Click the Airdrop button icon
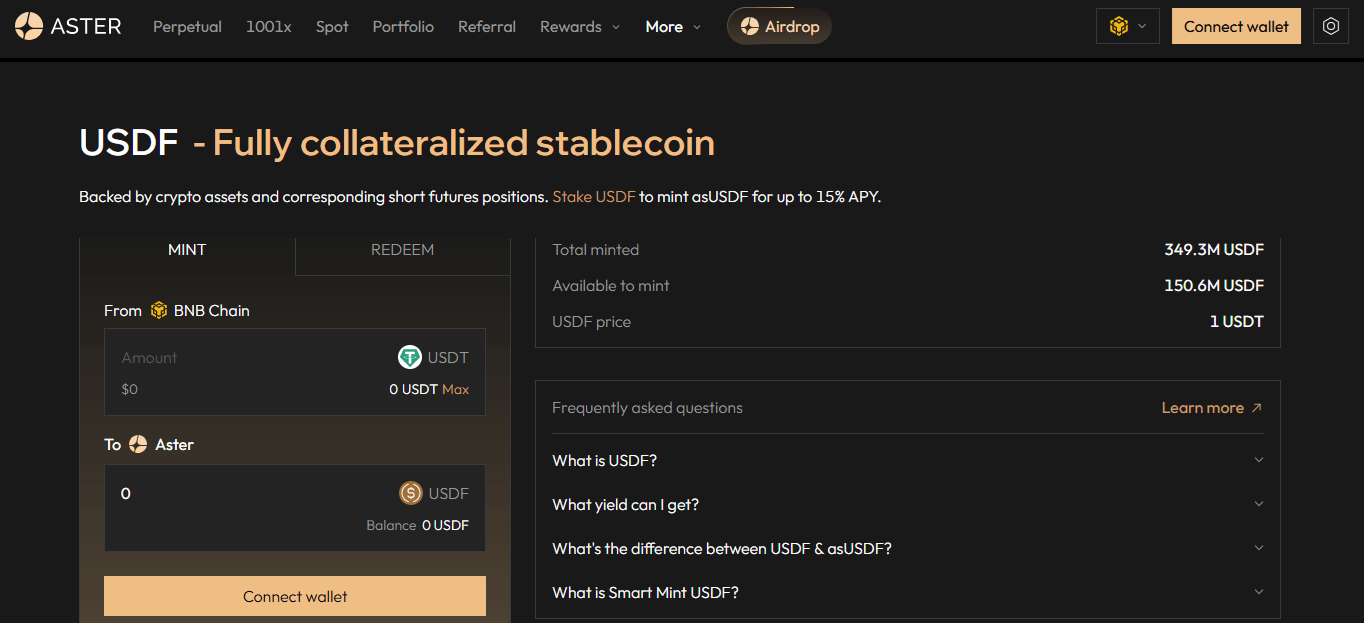Viewport: 1364px width, 623px height. pyautogui.click(x=750, y=27)
